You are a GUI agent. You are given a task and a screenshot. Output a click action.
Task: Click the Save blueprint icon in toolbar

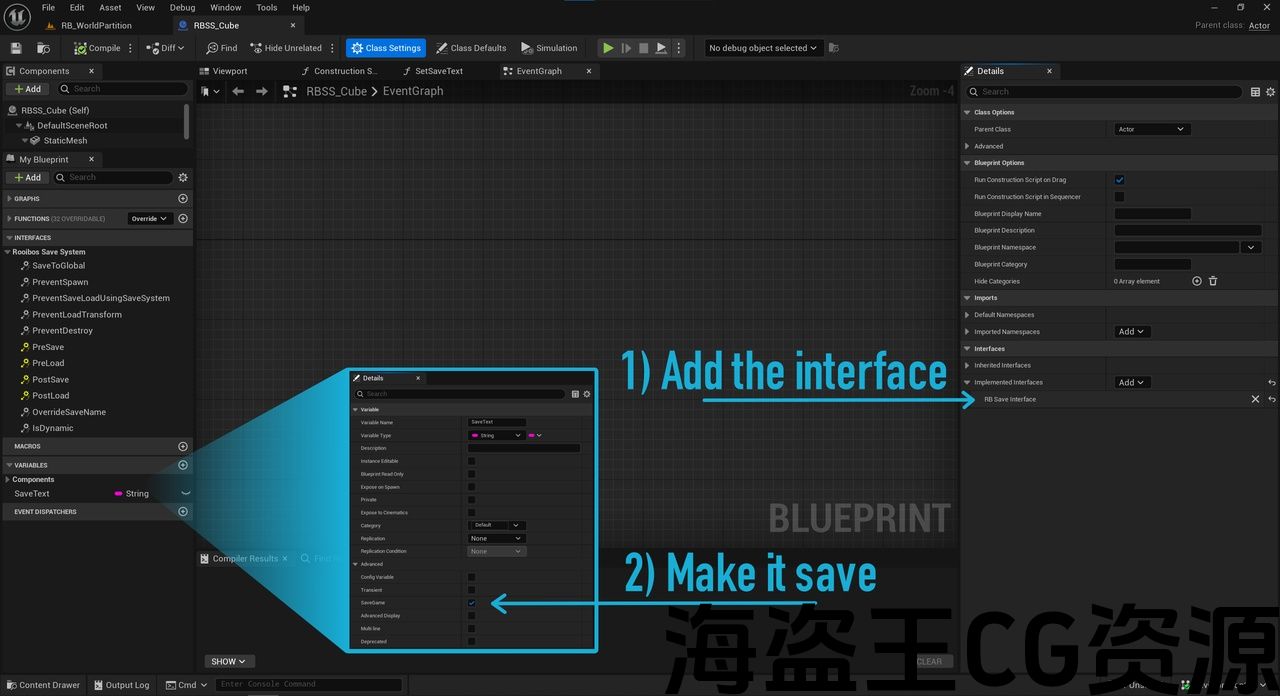click(x=16, y=48)
